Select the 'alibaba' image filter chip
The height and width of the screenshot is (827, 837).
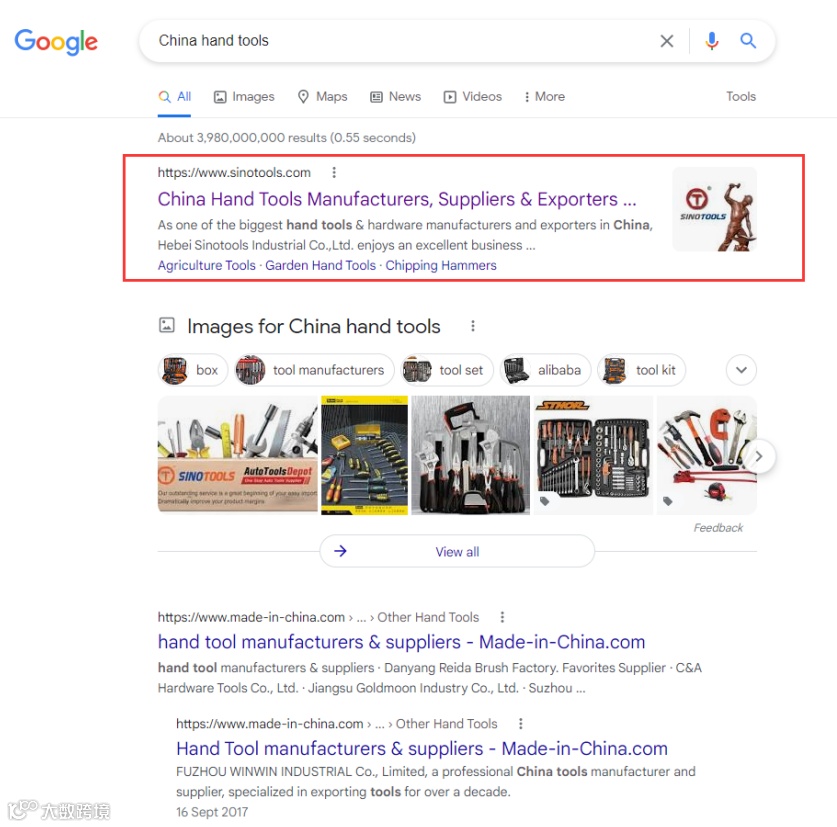point(545,369)
